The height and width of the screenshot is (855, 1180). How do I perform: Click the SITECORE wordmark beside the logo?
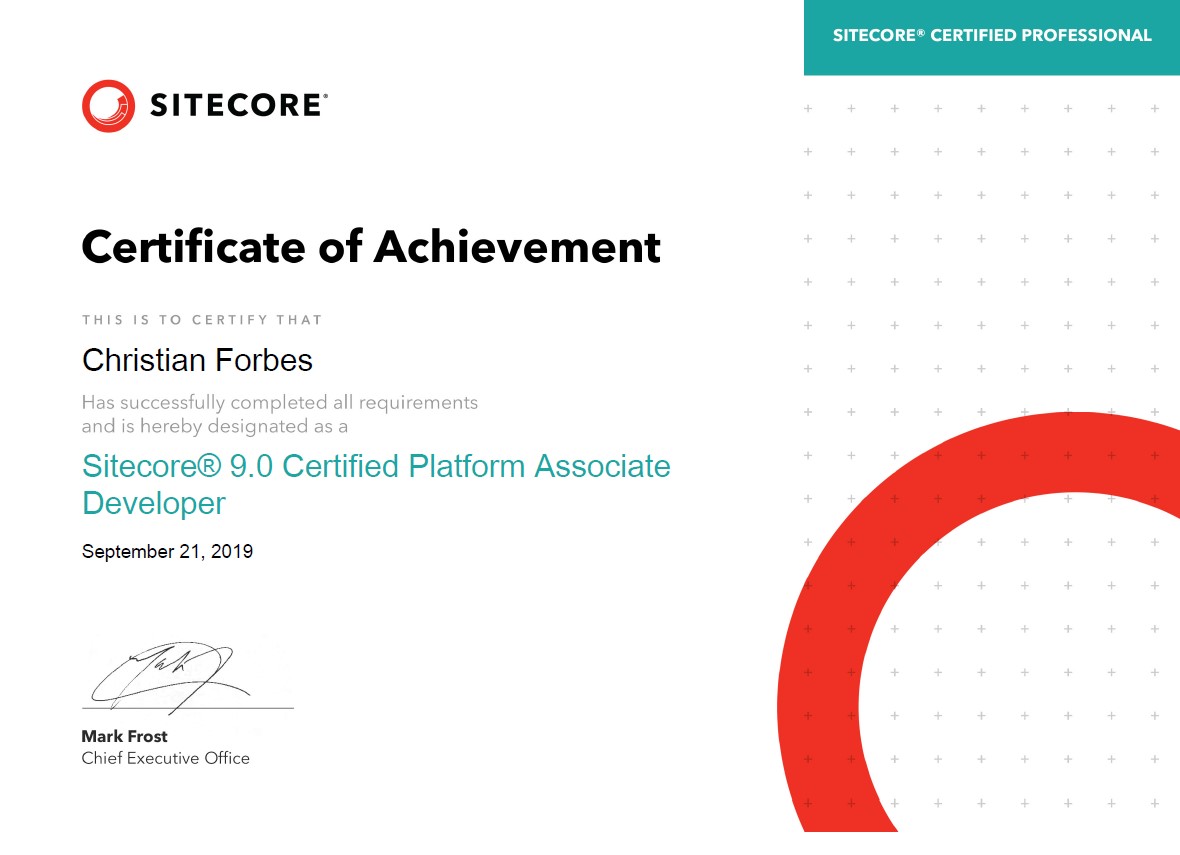(x=238, y=105)
